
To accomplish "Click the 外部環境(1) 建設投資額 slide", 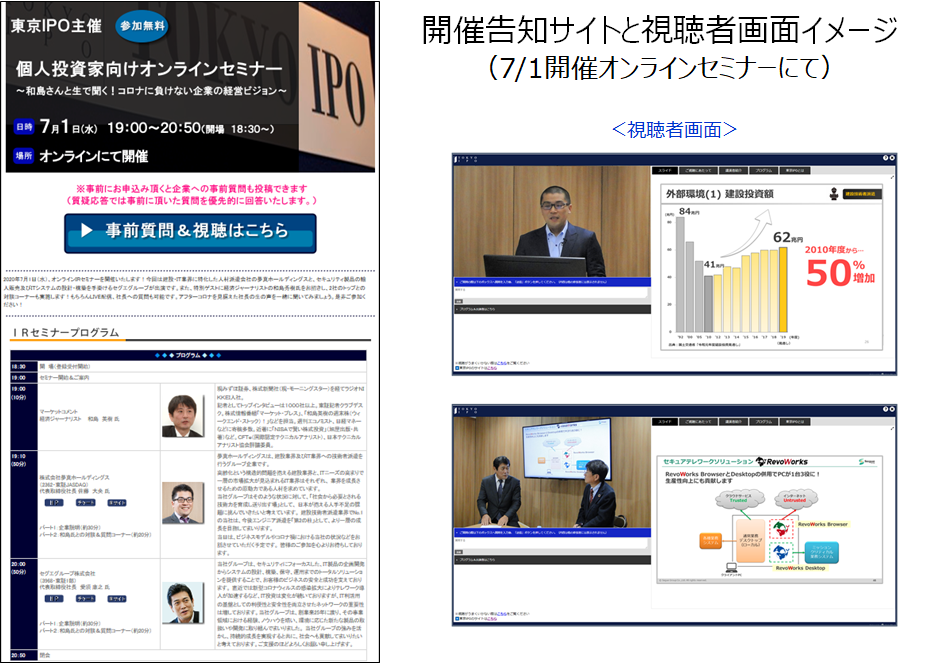I will click(x=771, y=267).
